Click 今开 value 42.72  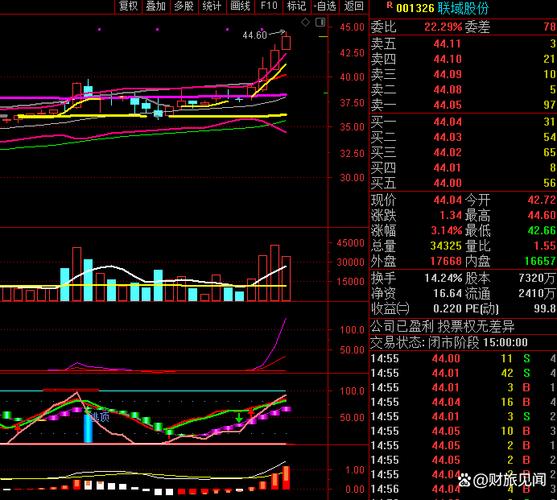pos(541,200)
